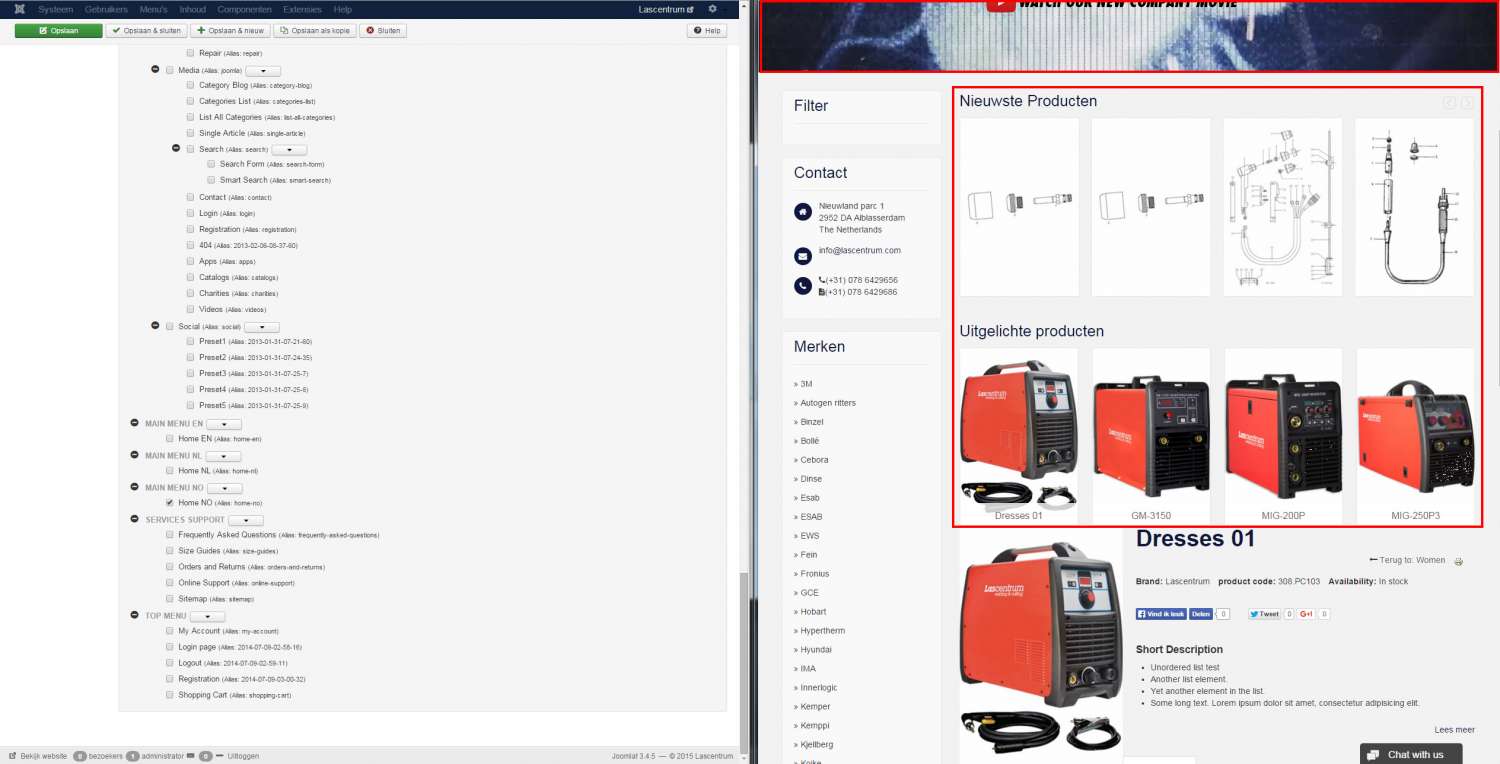Click the Twitter Tweet button

tap(1264, 614)
